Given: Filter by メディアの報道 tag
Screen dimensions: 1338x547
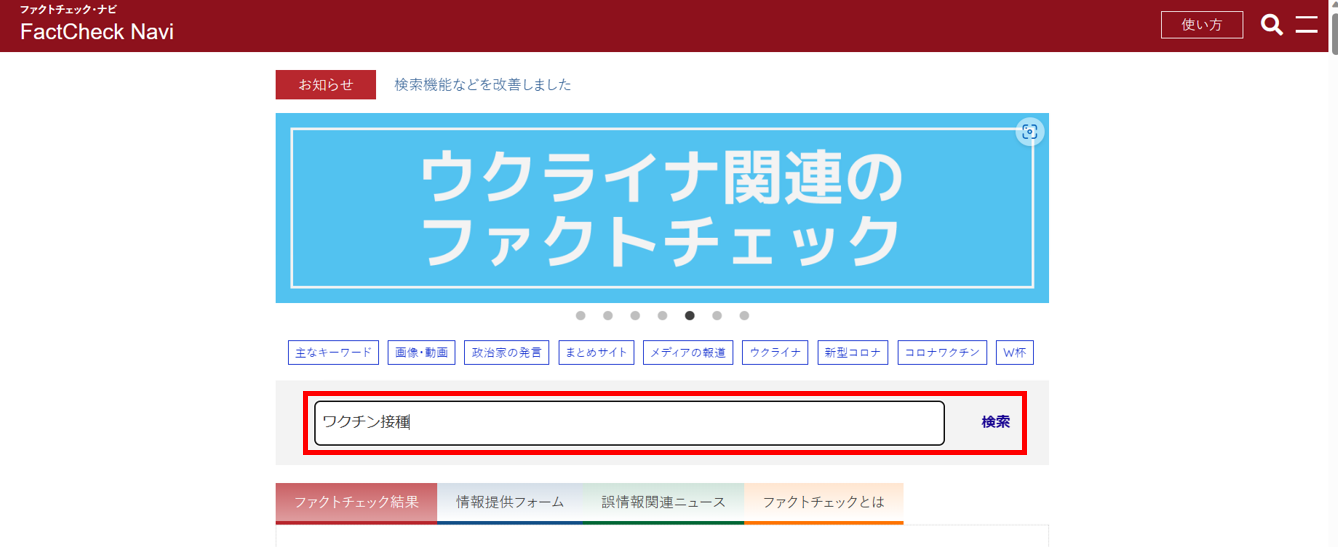Looking at the screenshot, I should 688,353.
